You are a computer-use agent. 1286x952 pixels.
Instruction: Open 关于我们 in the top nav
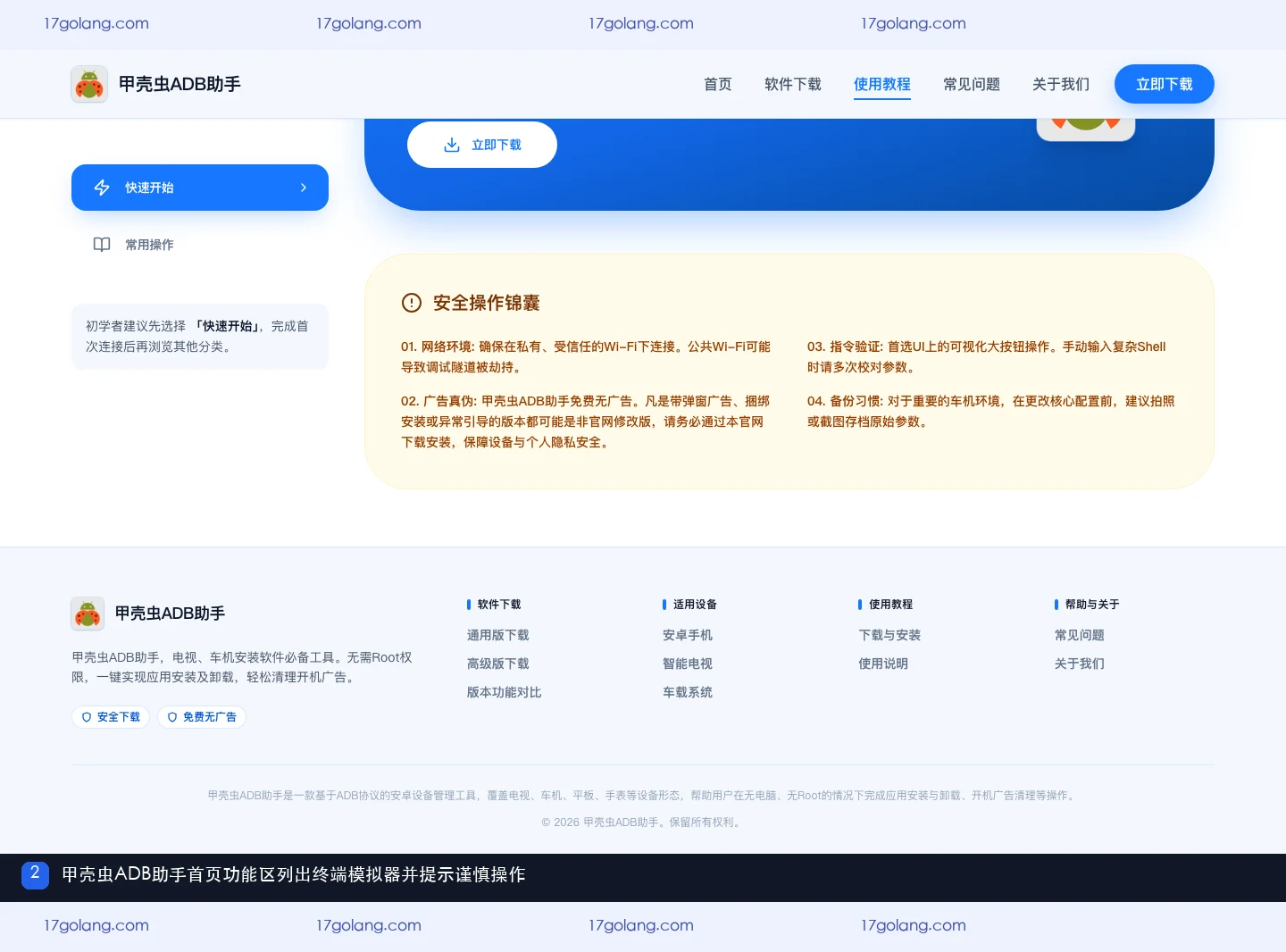tap(1061, 84)
